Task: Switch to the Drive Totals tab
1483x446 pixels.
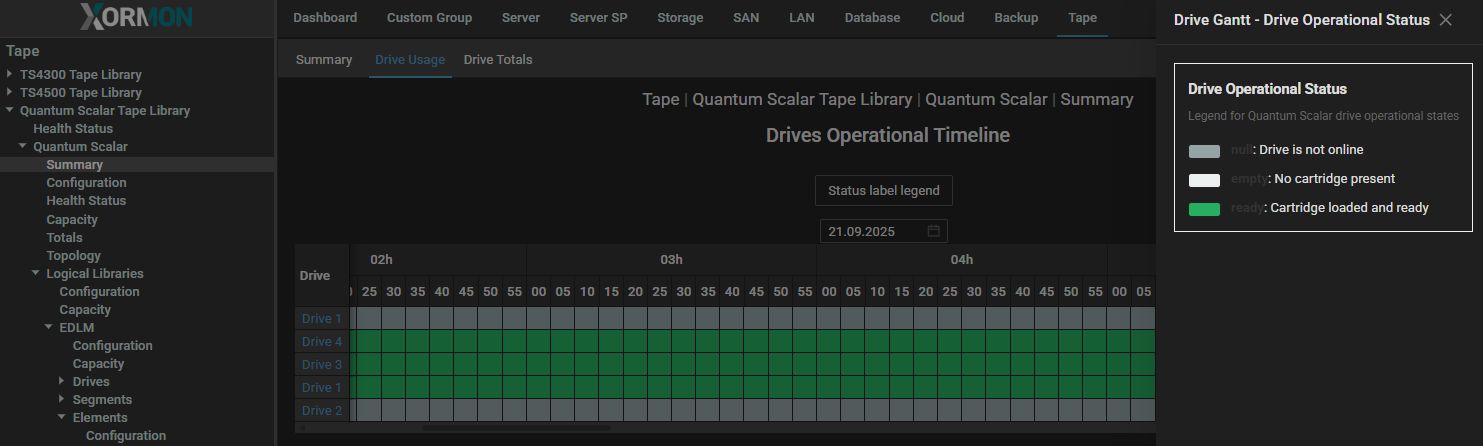Action: tap(498, 60)
